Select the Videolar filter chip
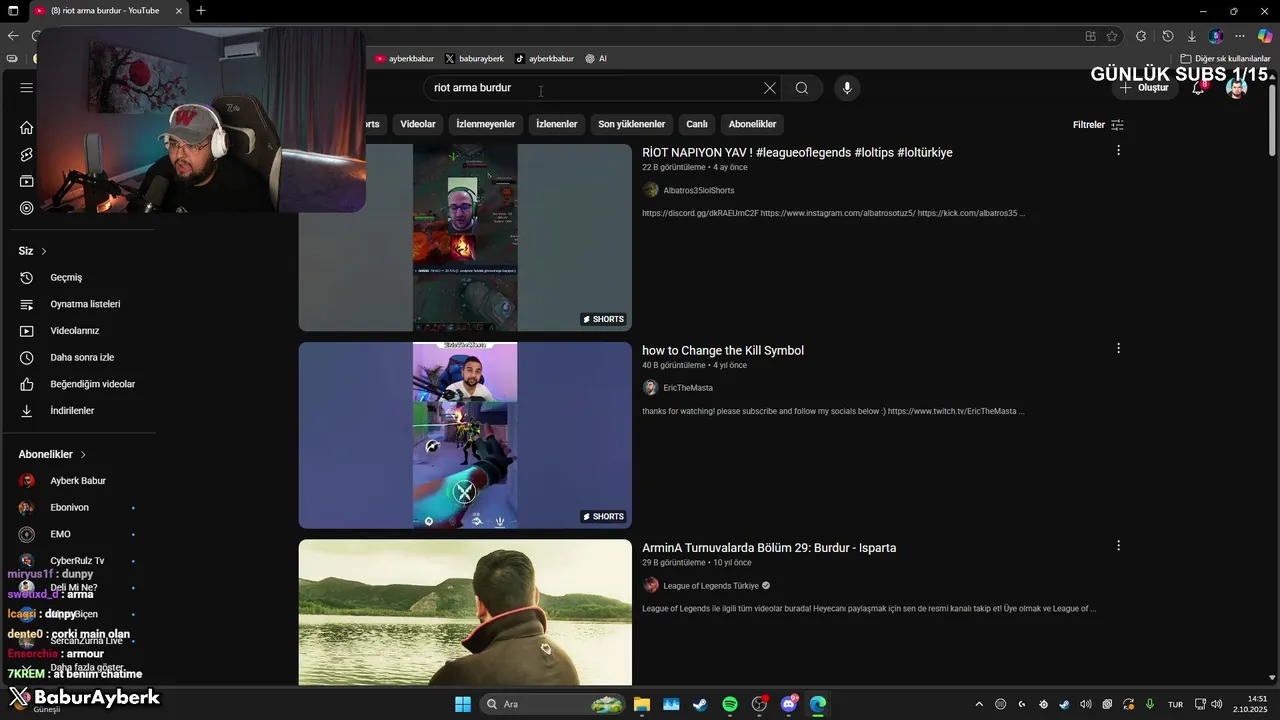Screen dimensions: 1280x720 point(418,124)
